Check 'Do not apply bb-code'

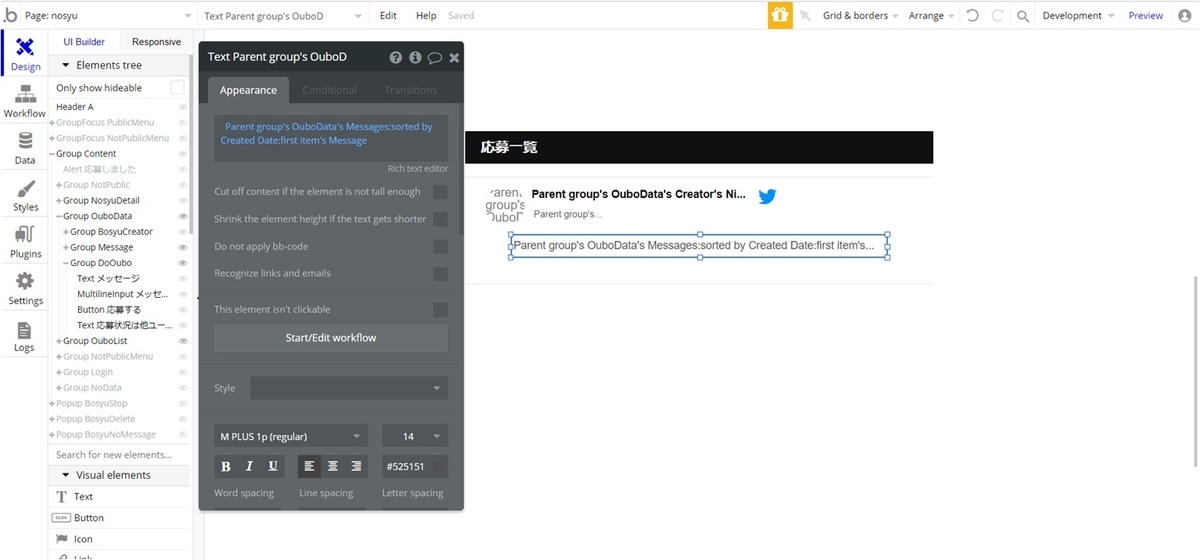(440, 246)
